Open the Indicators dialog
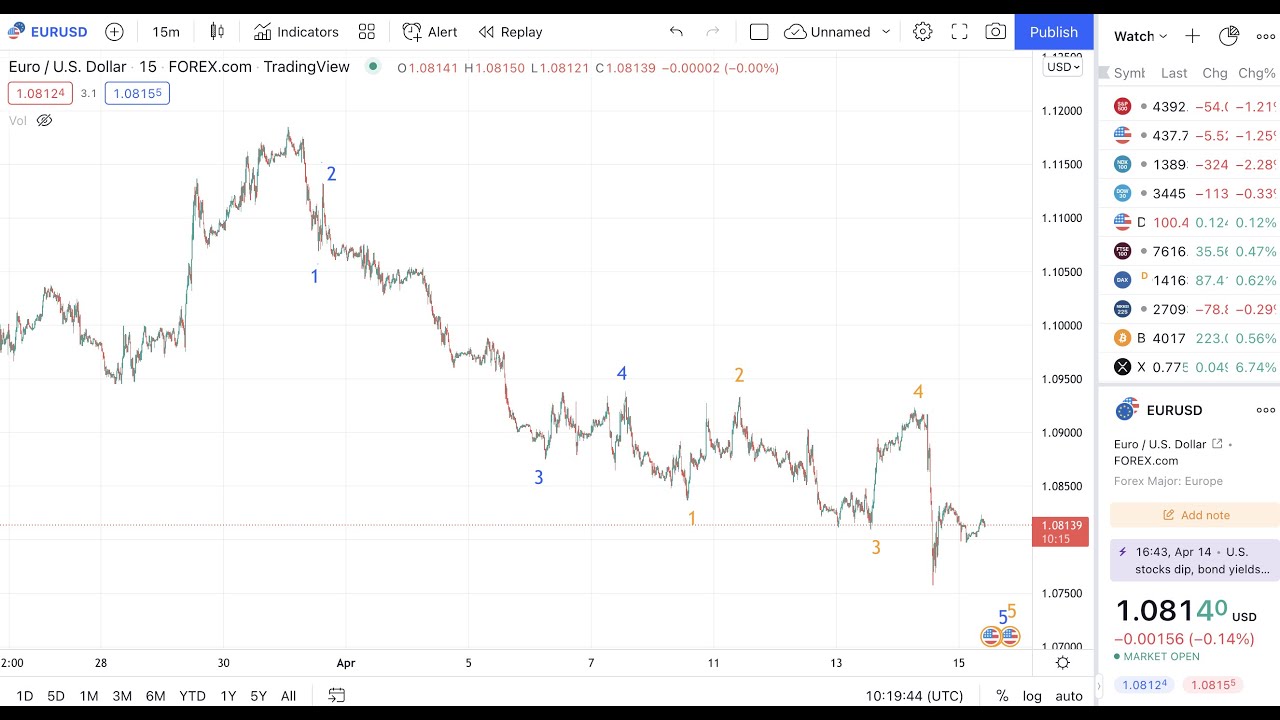This screenshot has height=720, width=1280. [x=296, y=32]
